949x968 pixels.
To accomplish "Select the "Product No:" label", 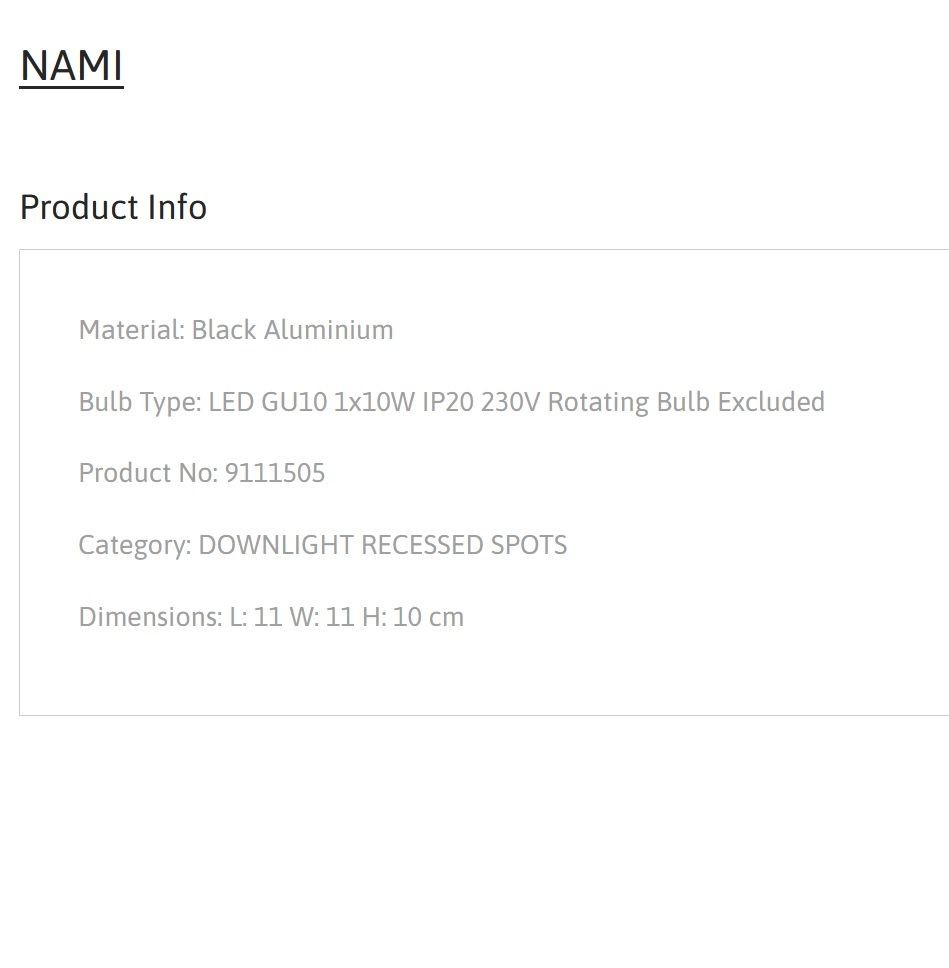I will [x=149, y=474].
